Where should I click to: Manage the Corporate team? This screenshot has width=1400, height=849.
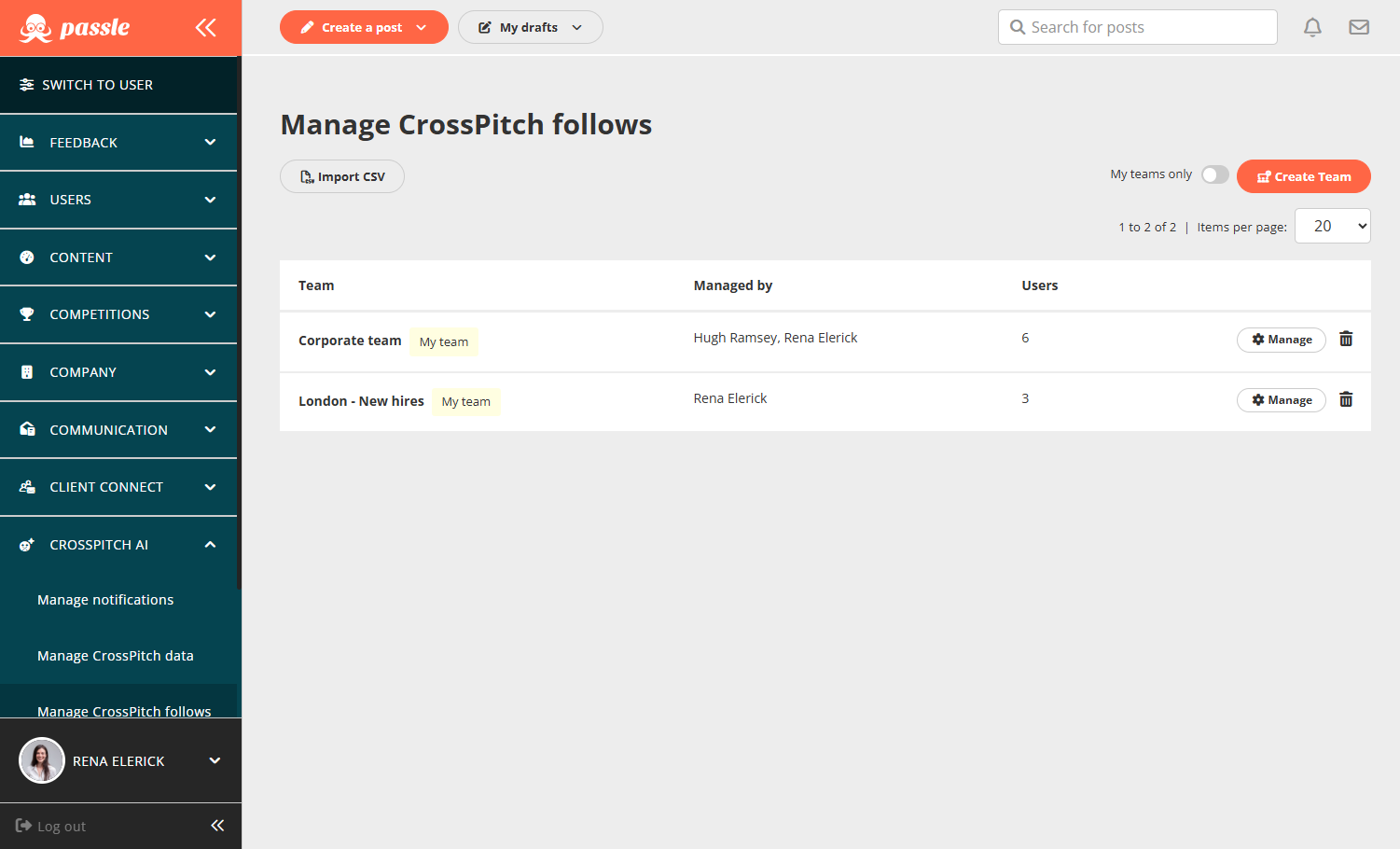coord(1281,340)
